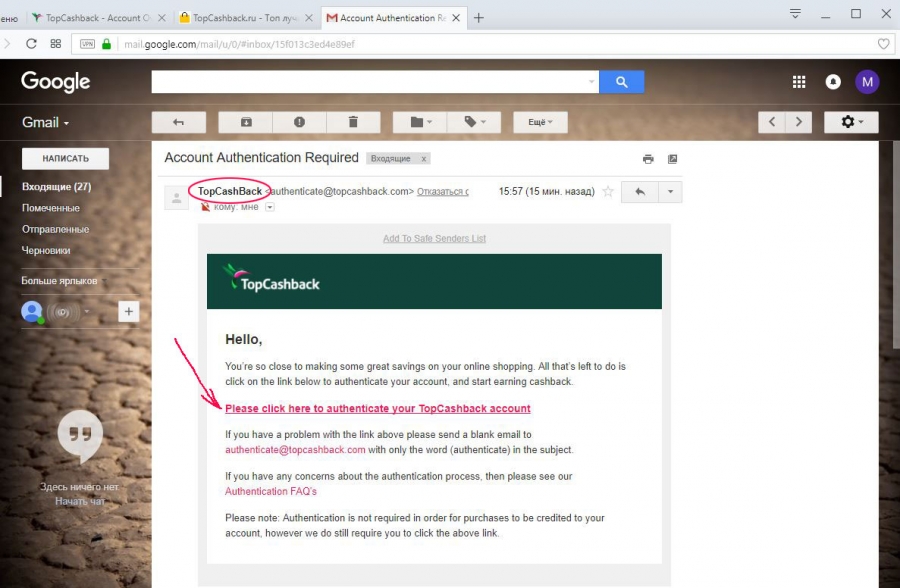Click the TopCashback banner logo
This screenshot has height=588, width=900.
pos(271,278)
